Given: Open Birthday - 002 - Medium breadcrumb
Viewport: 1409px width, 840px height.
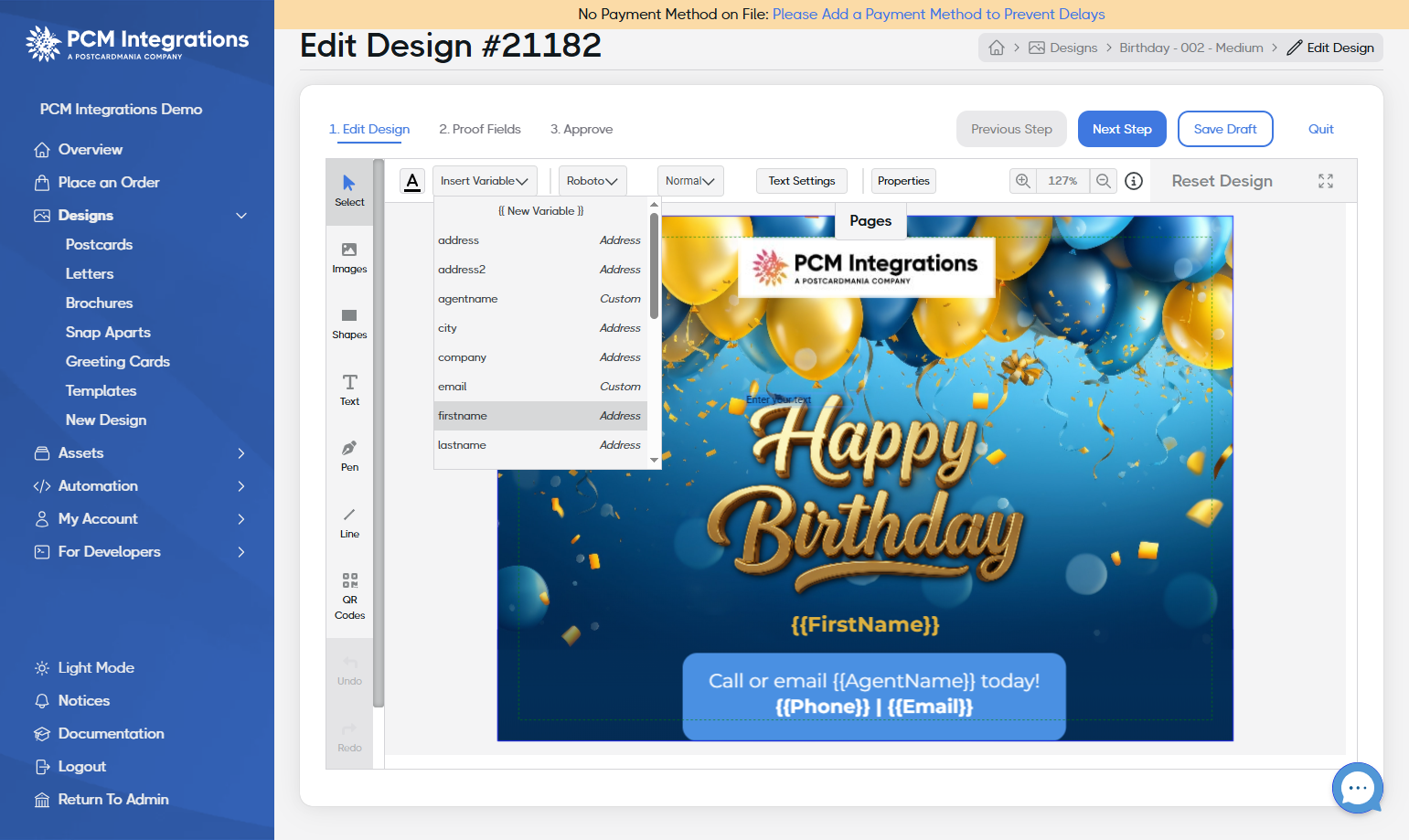Looking at the screenshot, I should pos(1191,48).
